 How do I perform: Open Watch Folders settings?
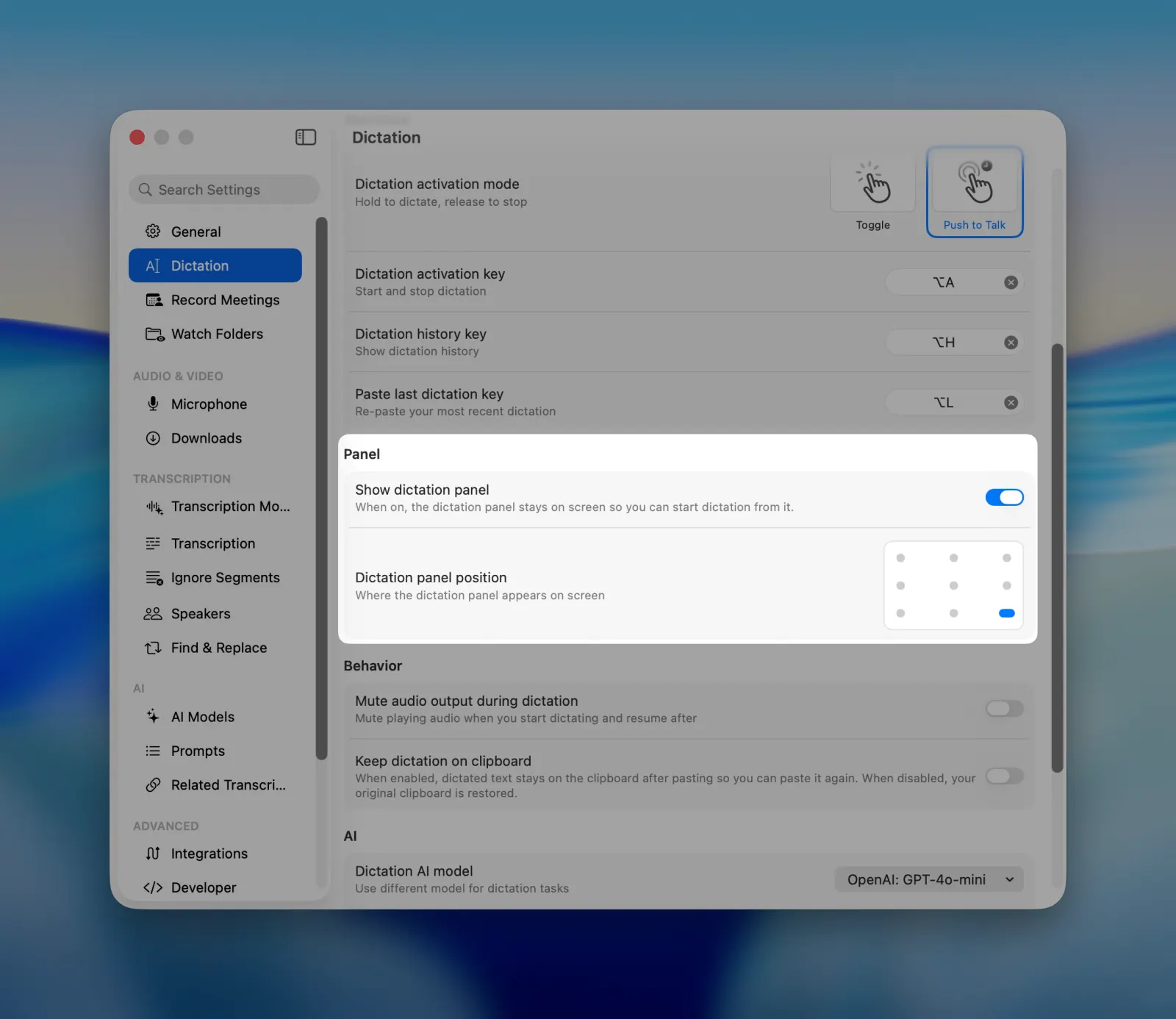(x=215, y=334)
